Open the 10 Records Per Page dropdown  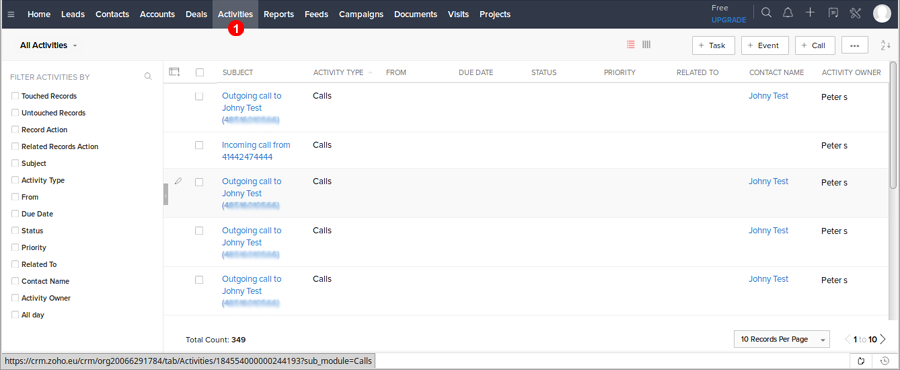[782, 340]
